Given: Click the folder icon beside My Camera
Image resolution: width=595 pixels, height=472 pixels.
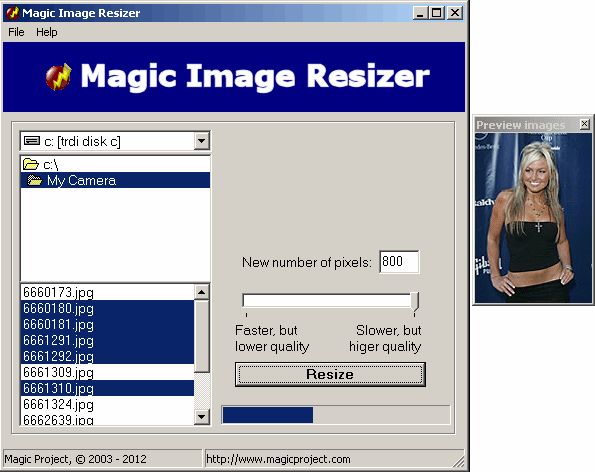Looking at the screenshot, I should (35, 180).
